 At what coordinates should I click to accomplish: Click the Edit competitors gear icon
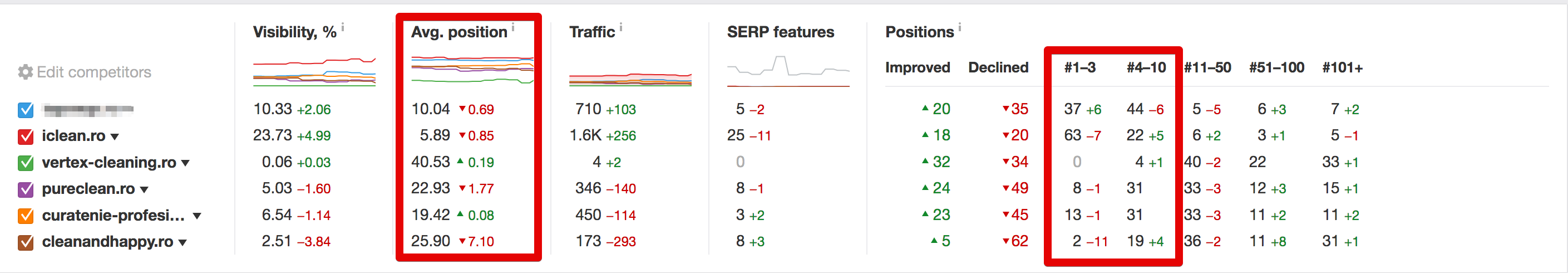coord(26,72)
